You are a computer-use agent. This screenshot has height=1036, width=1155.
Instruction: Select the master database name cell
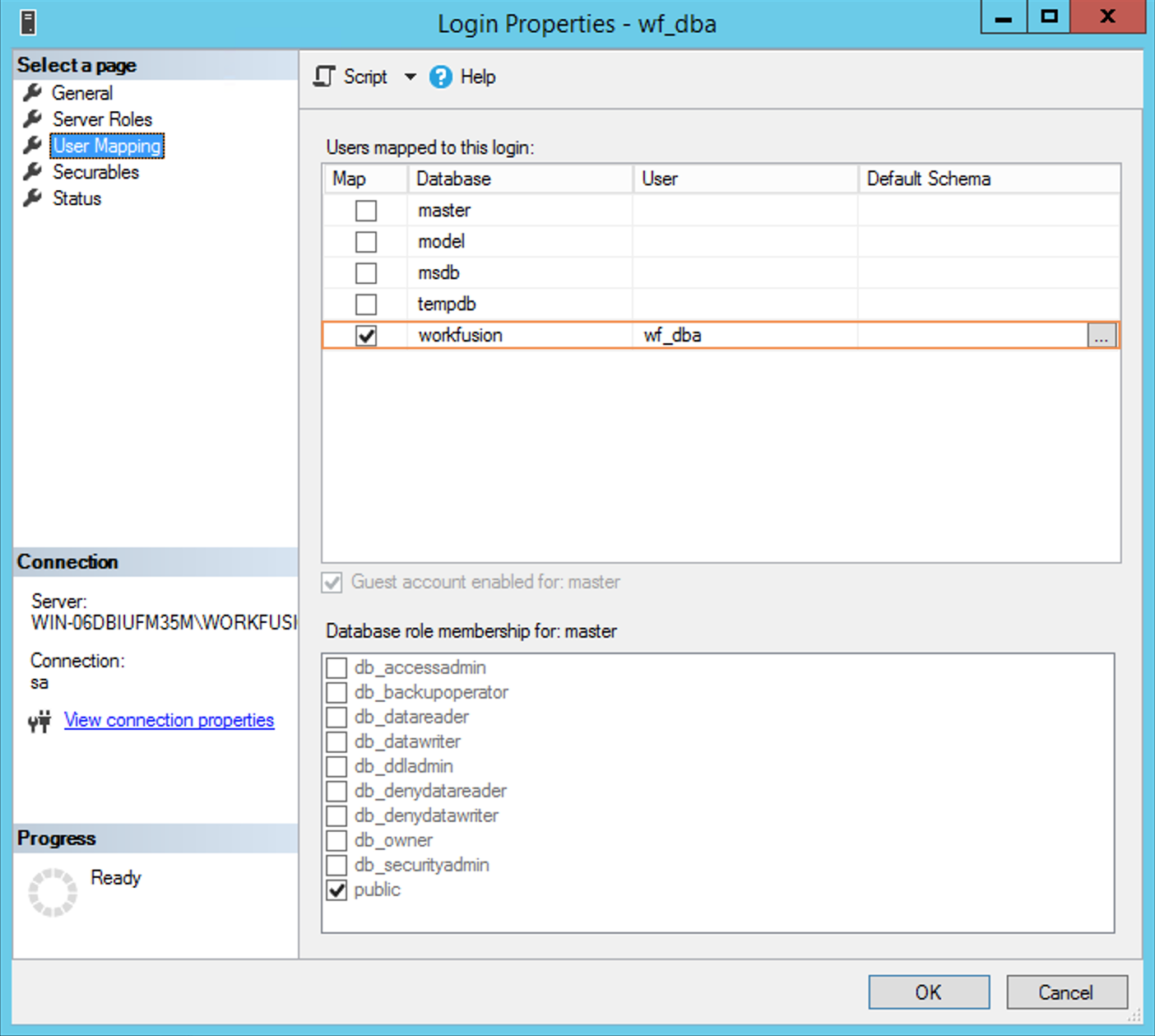coord(521,211)
